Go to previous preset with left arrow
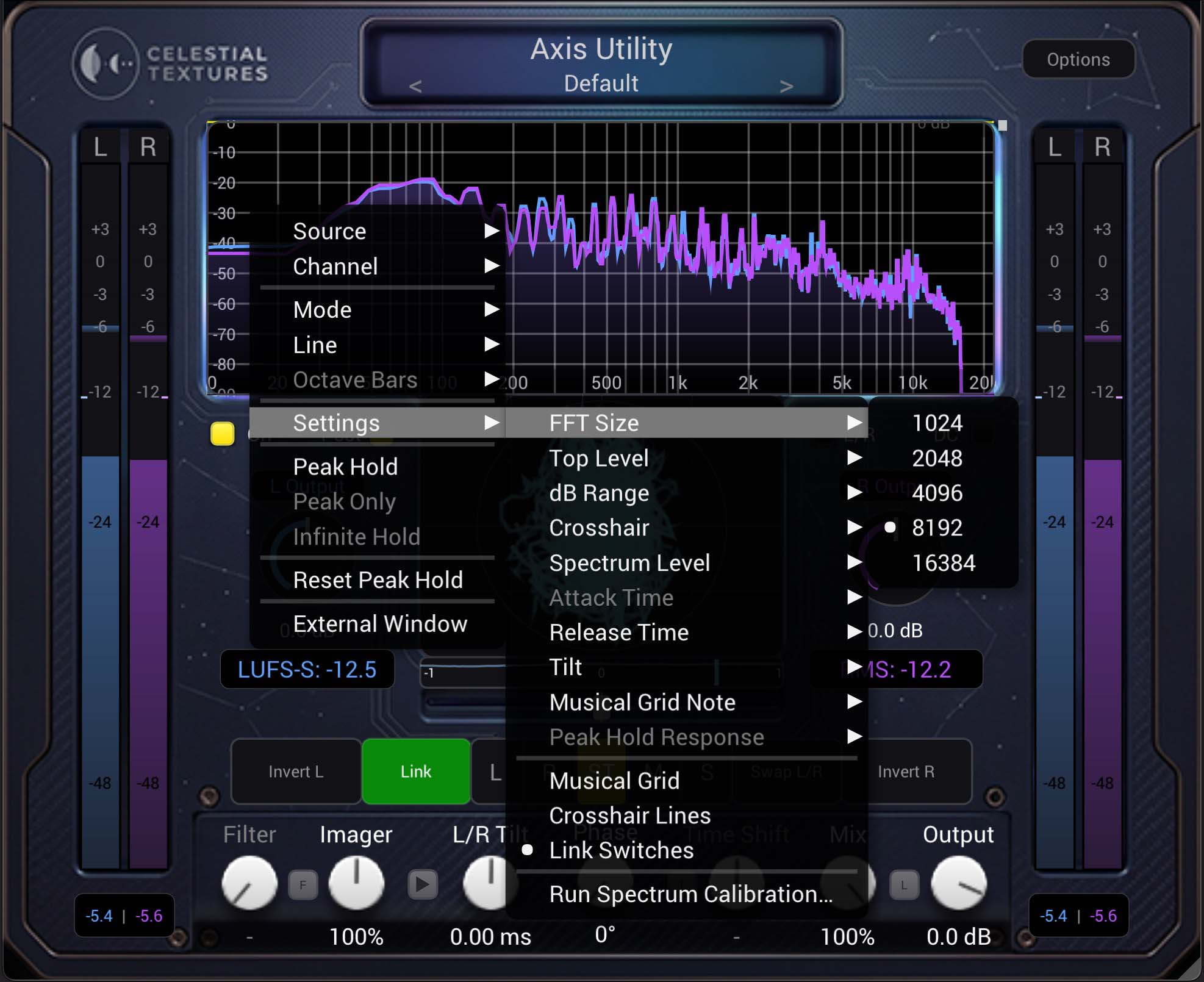This screenshot has width=1204, height=982. pos(415,86)
